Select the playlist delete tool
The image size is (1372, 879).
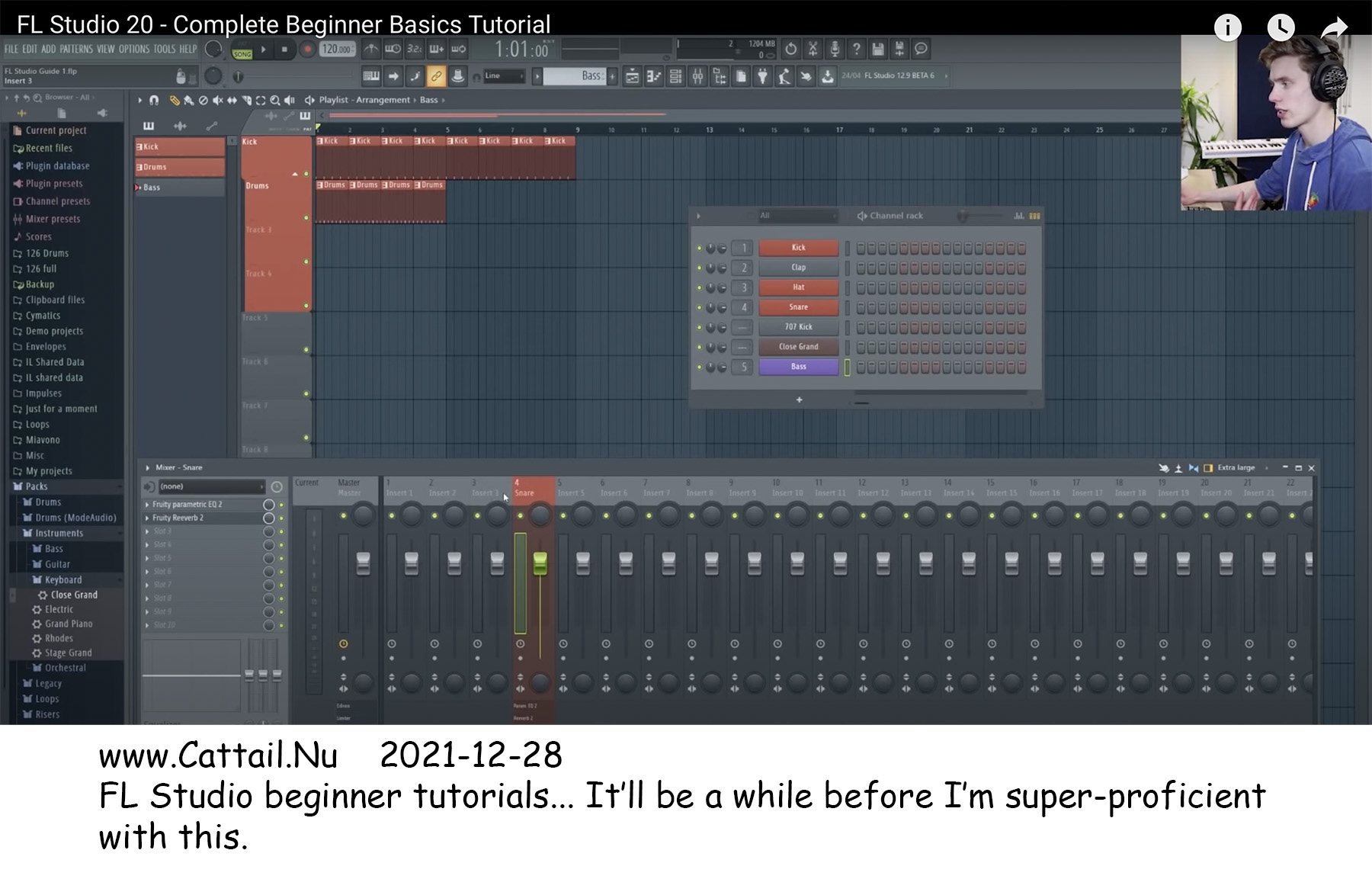tap(203, 100)
